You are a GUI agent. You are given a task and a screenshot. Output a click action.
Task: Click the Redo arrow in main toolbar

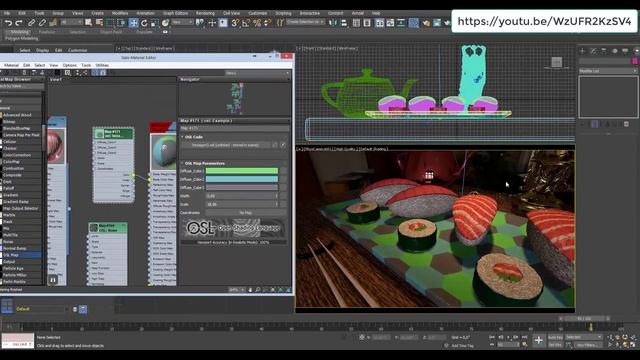point(19,23)
